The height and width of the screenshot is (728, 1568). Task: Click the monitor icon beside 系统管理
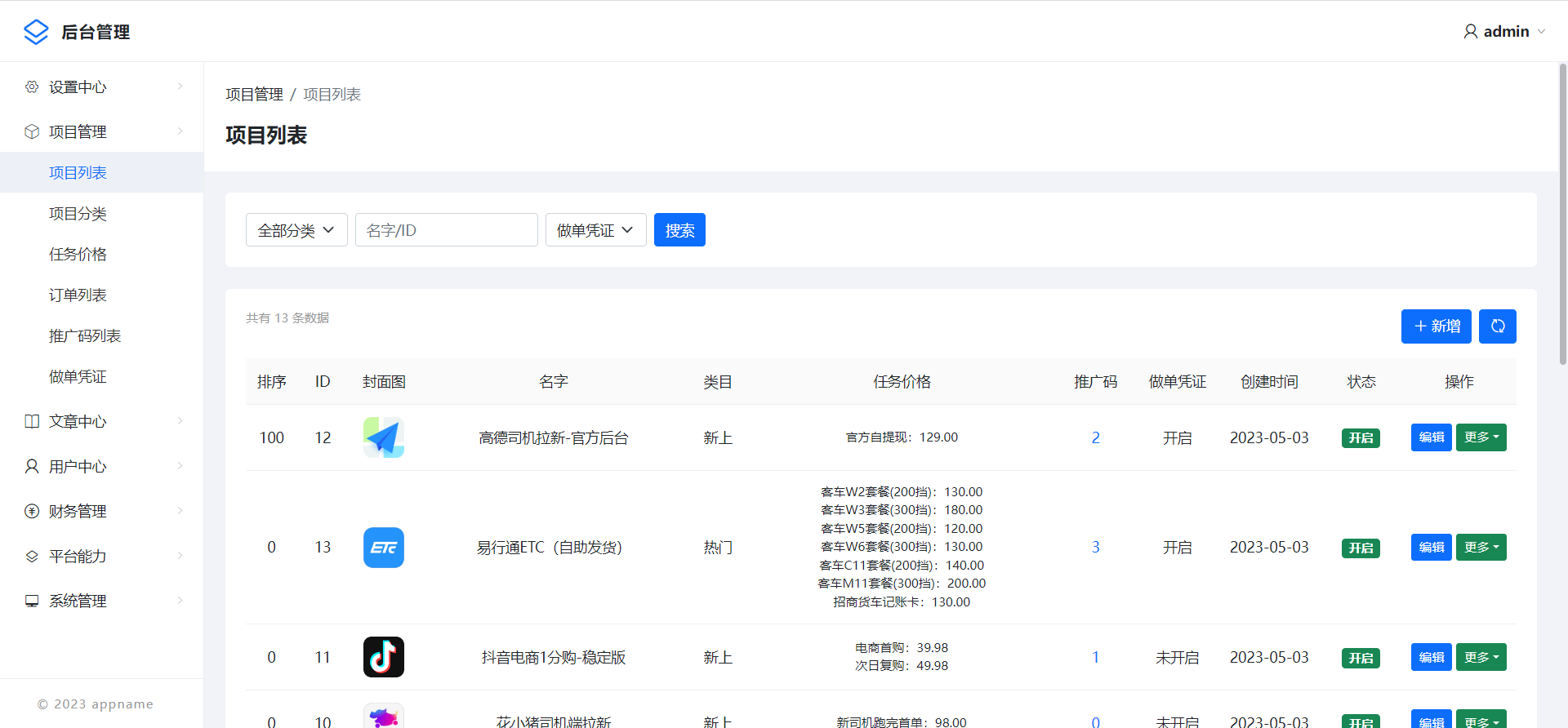click(32, 601)
